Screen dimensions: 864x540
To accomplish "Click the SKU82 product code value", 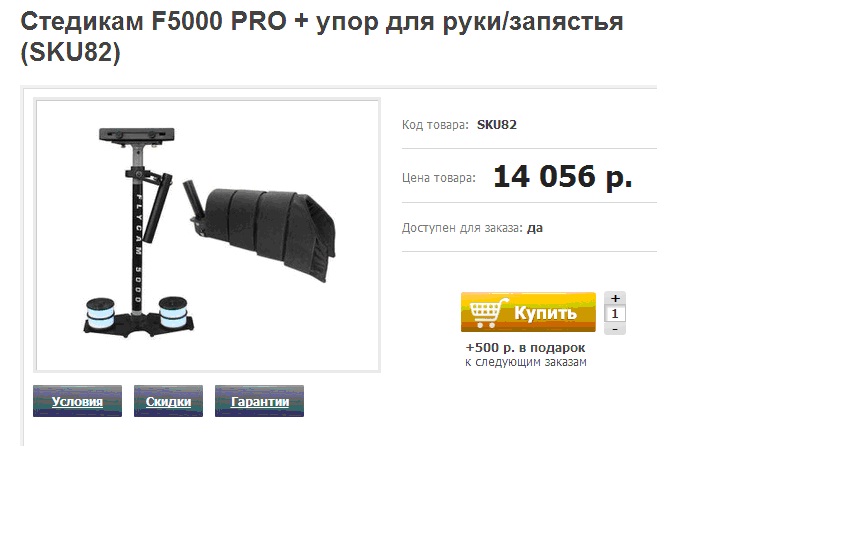I will point(496,125).
